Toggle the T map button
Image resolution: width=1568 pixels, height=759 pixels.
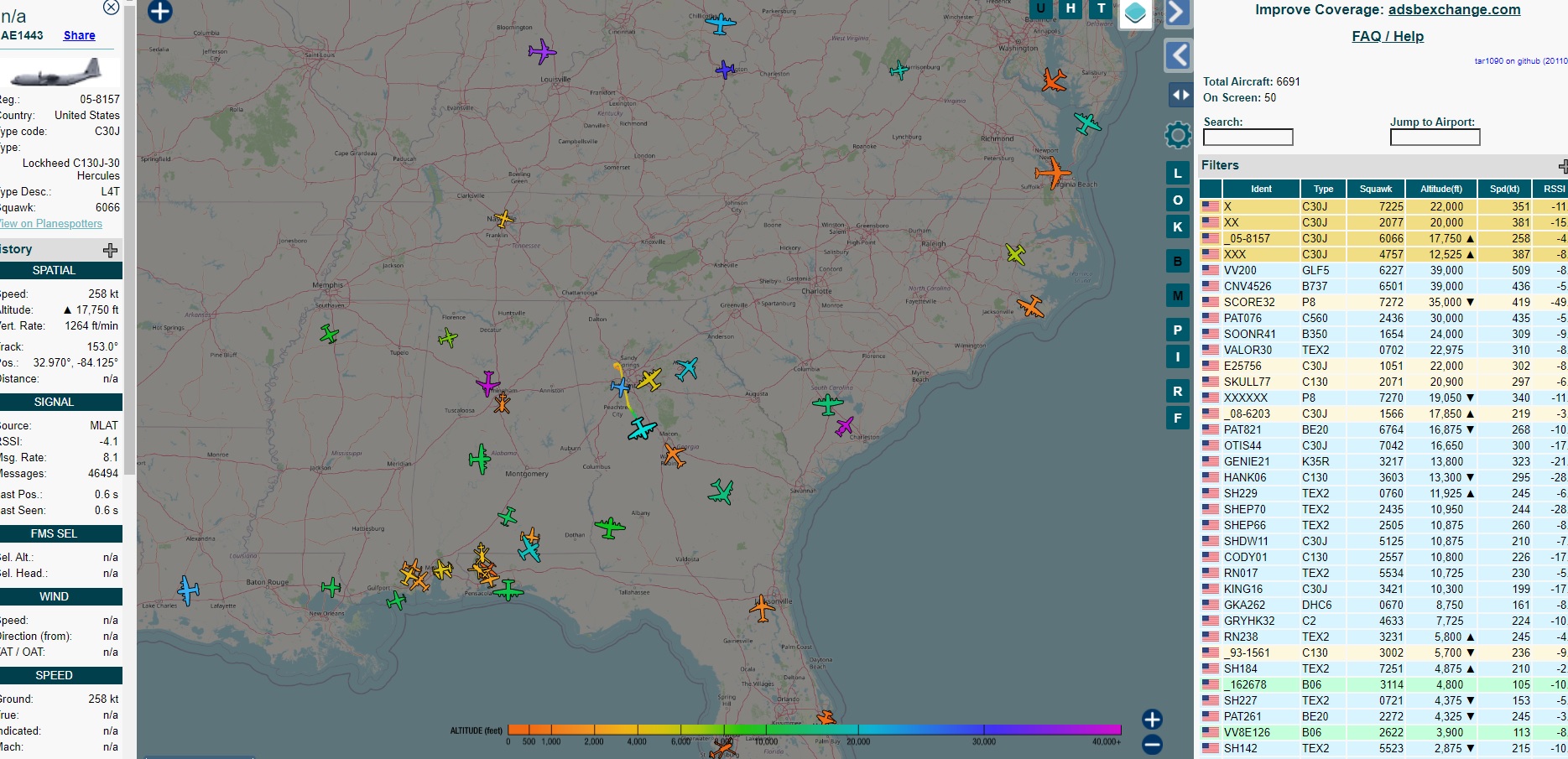pyautogui.click(x=1101, y=8)
